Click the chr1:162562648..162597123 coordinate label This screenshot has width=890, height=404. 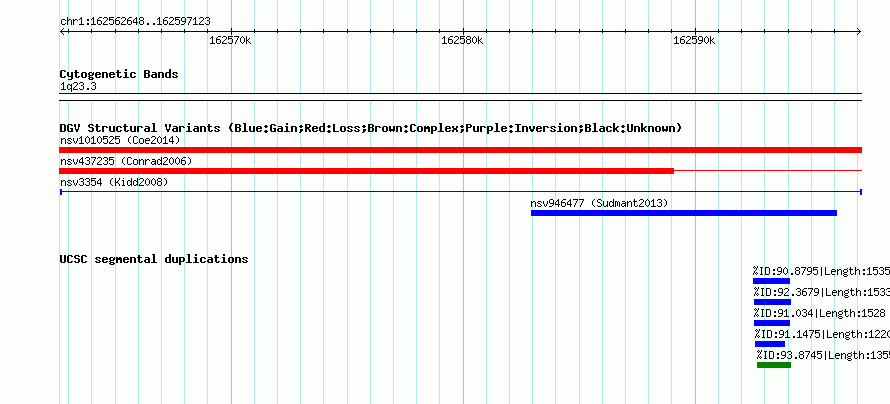[135, 22]
